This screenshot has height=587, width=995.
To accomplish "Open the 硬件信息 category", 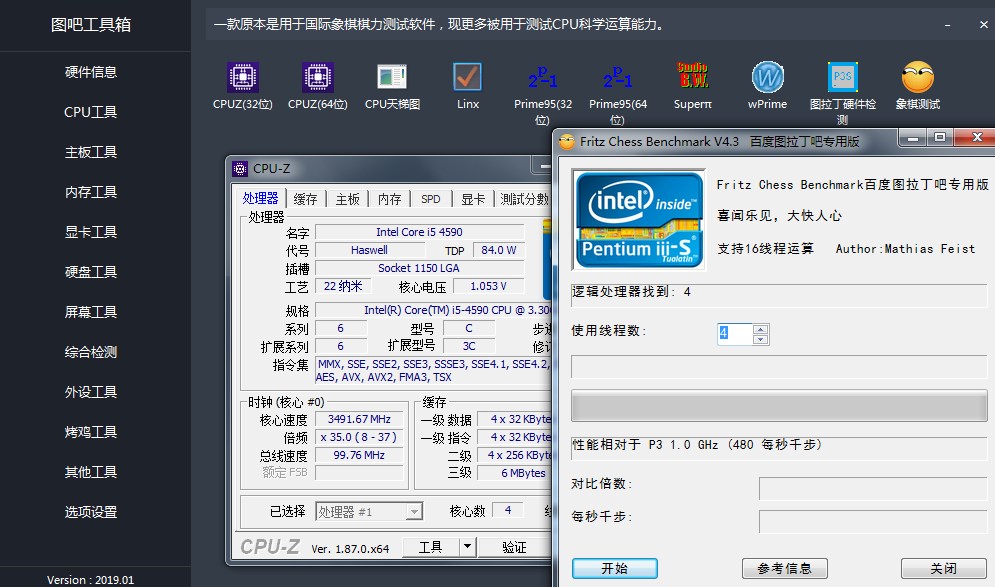I will pos(91,72).
